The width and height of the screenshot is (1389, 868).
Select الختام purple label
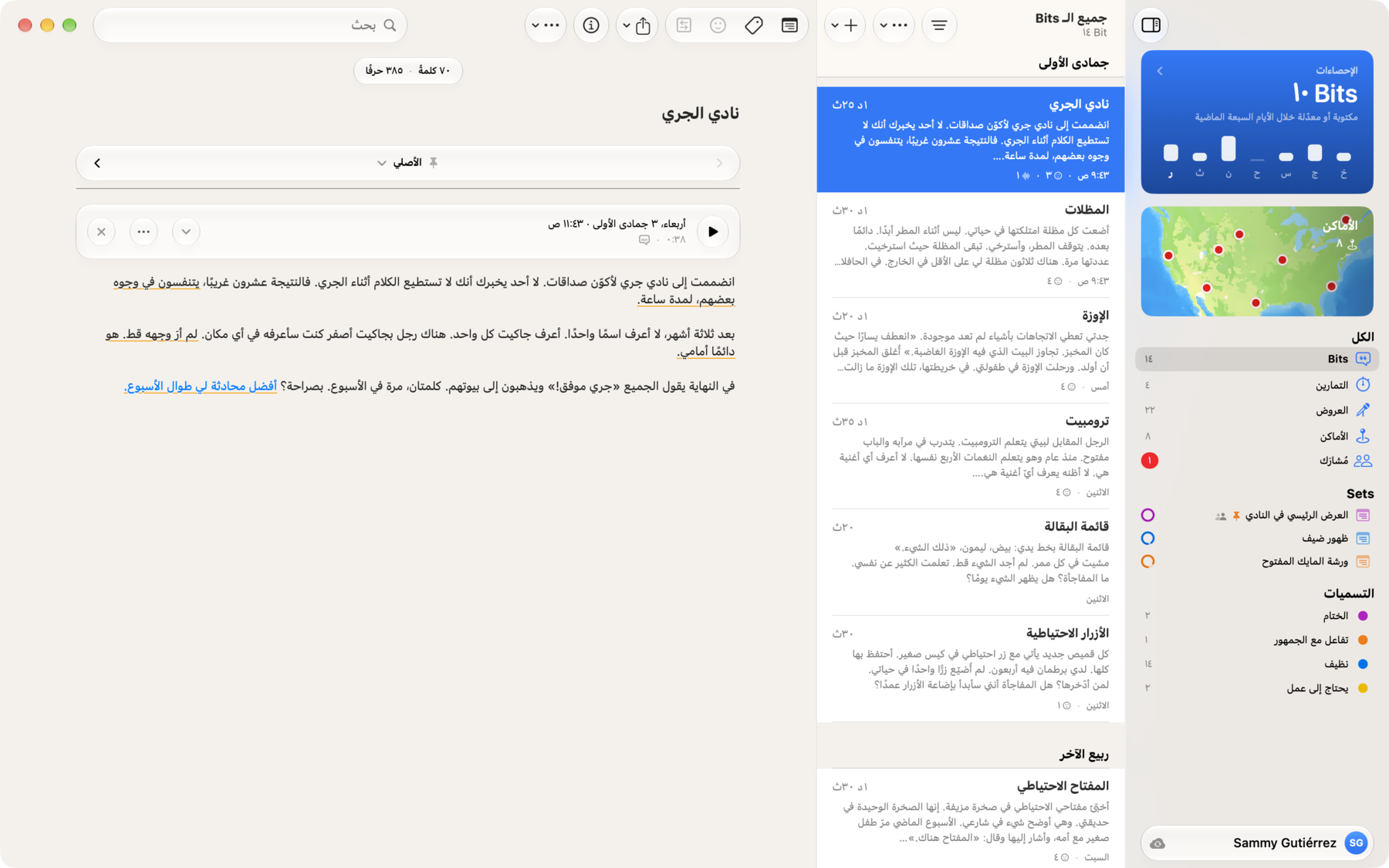(x=1257, y=616)
